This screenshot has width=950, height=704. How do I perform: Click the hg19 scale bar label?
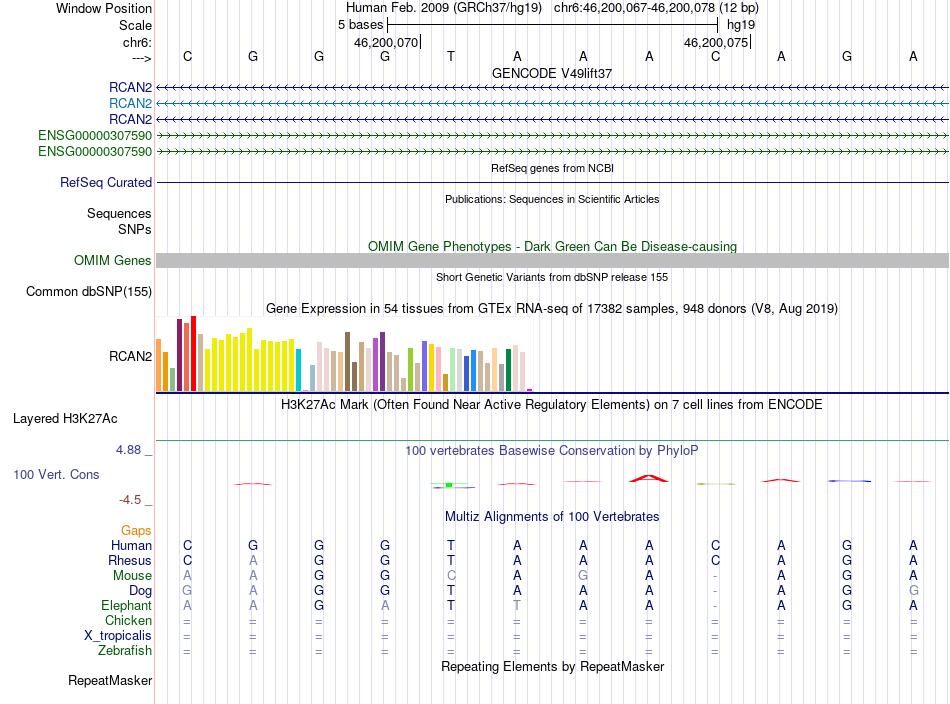point(741,25)
